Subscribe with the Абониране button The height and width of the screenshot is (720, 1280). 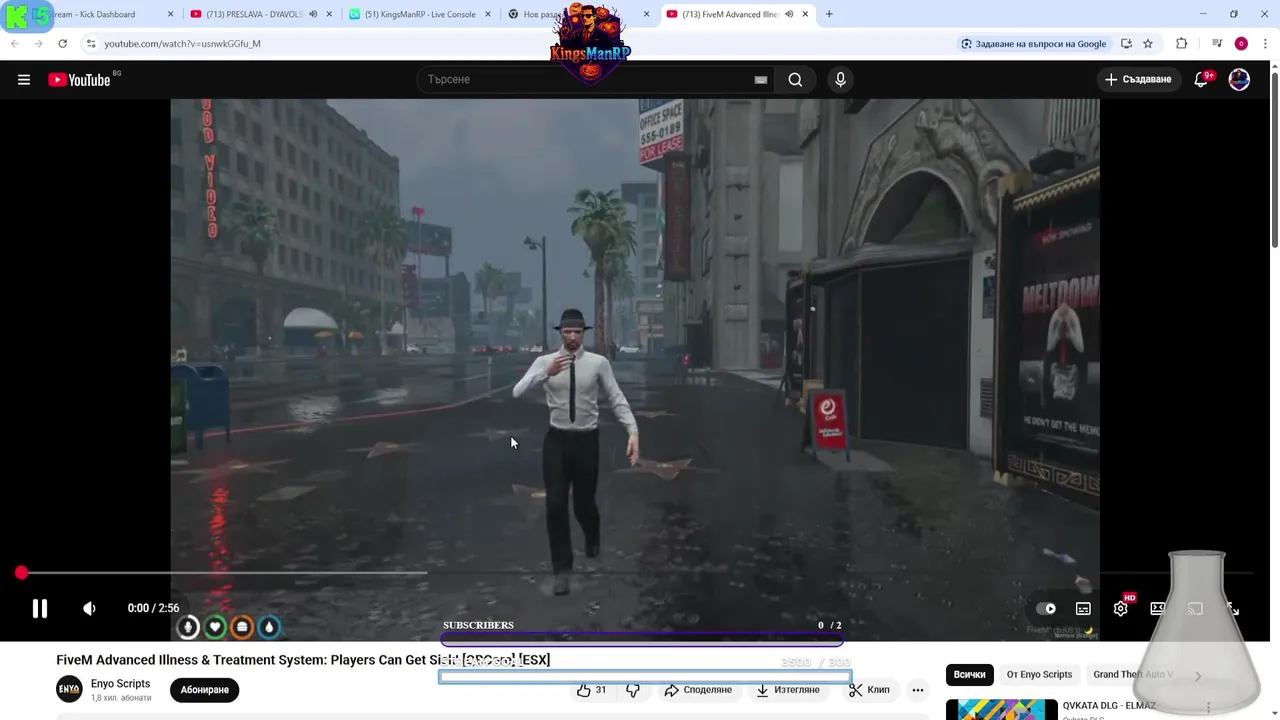205,690
